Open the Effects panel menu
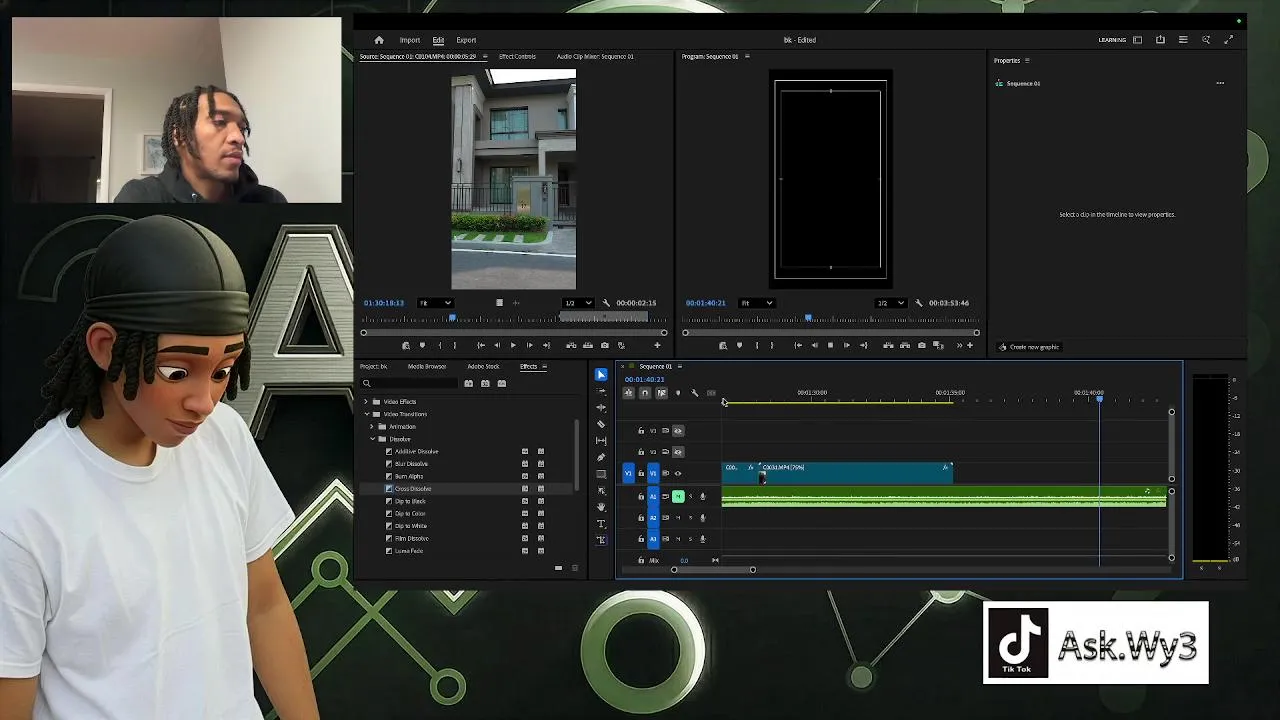 pos(544,367)
